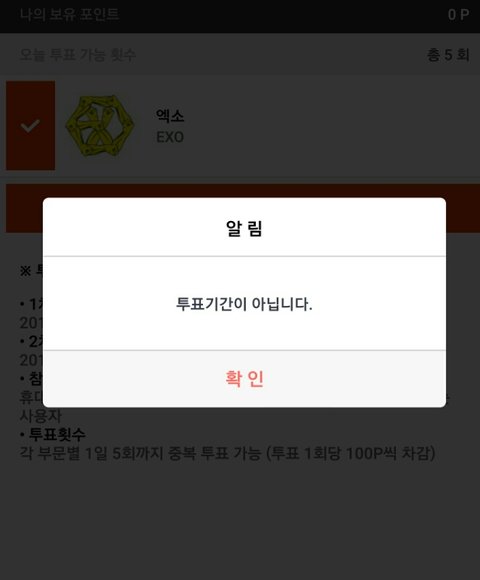Select the 엑소 artist name
480x580 pixels.
pyautogui.click(x=170, y=116)
